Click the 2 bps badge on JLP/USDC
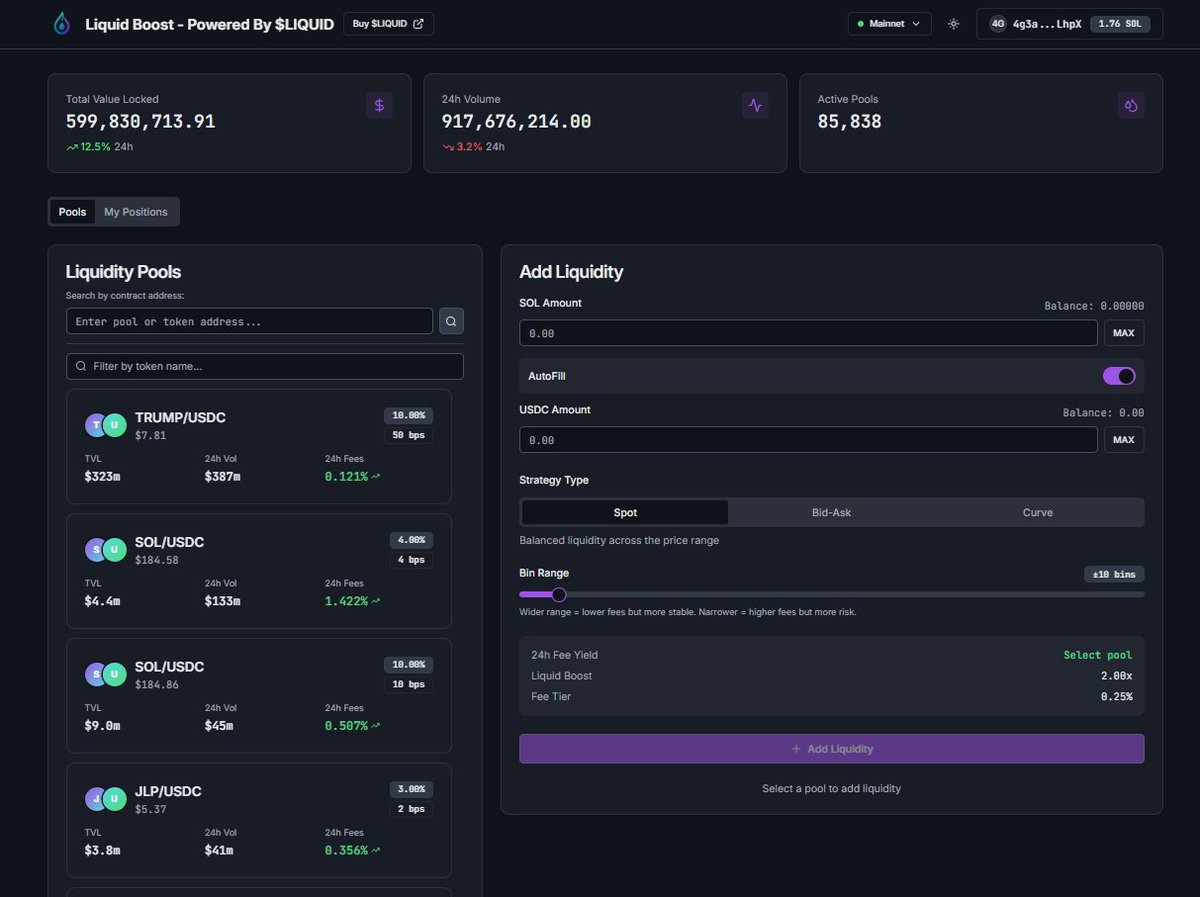This screenshot has width=1200, height=897. click(x=410, y=809)
